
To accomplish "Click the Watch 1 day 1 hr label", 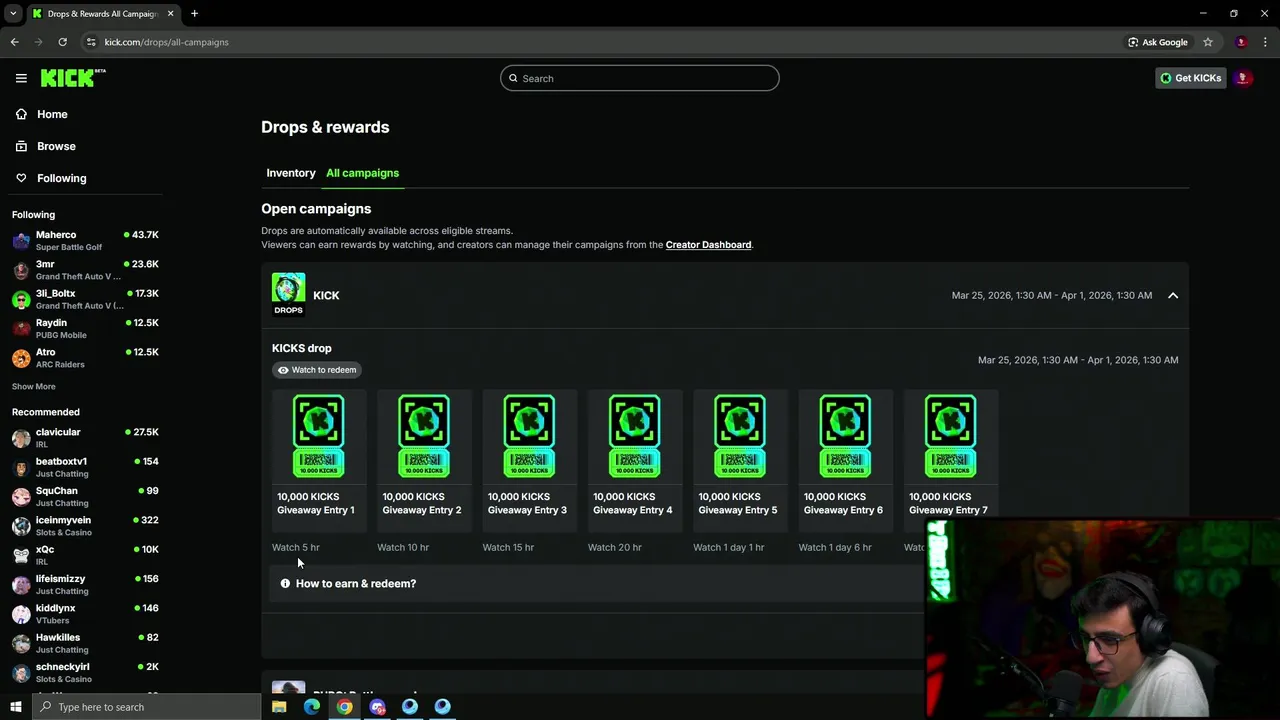I will [729, 547].
